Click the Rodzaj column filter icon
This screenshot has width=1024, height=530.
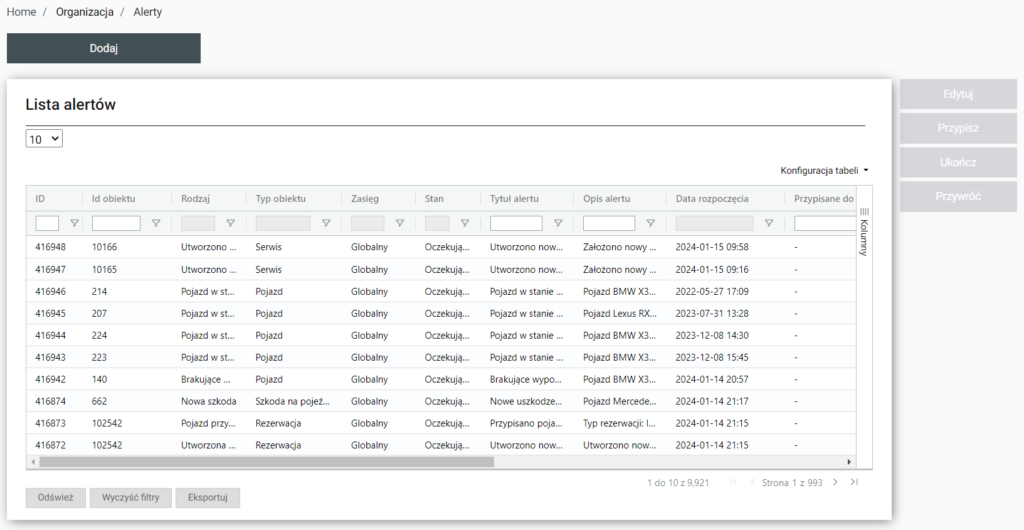(230, 224)
